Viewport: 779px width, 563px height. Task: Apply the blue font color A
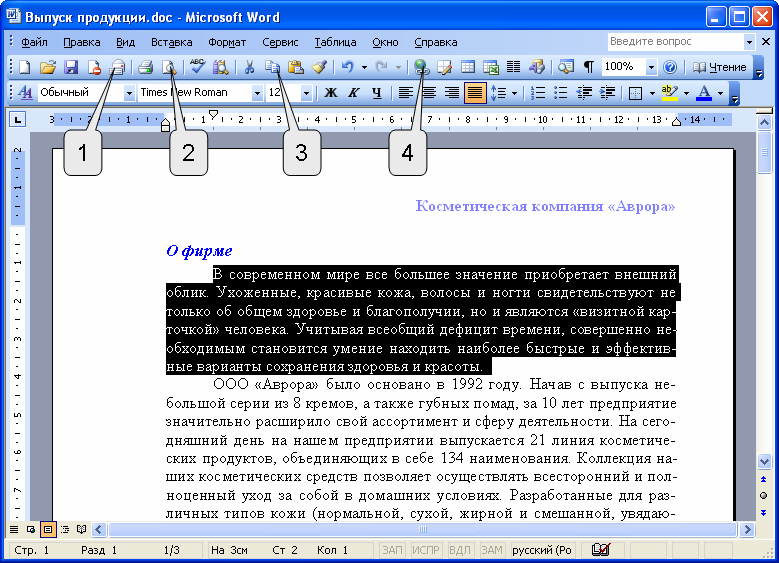[703, 92]
